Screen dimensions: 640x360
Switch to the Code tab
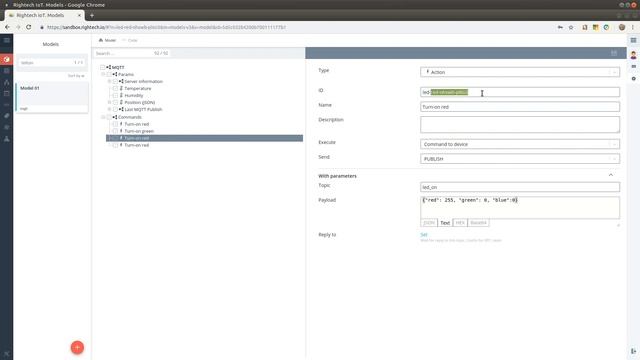pos(130,40)
